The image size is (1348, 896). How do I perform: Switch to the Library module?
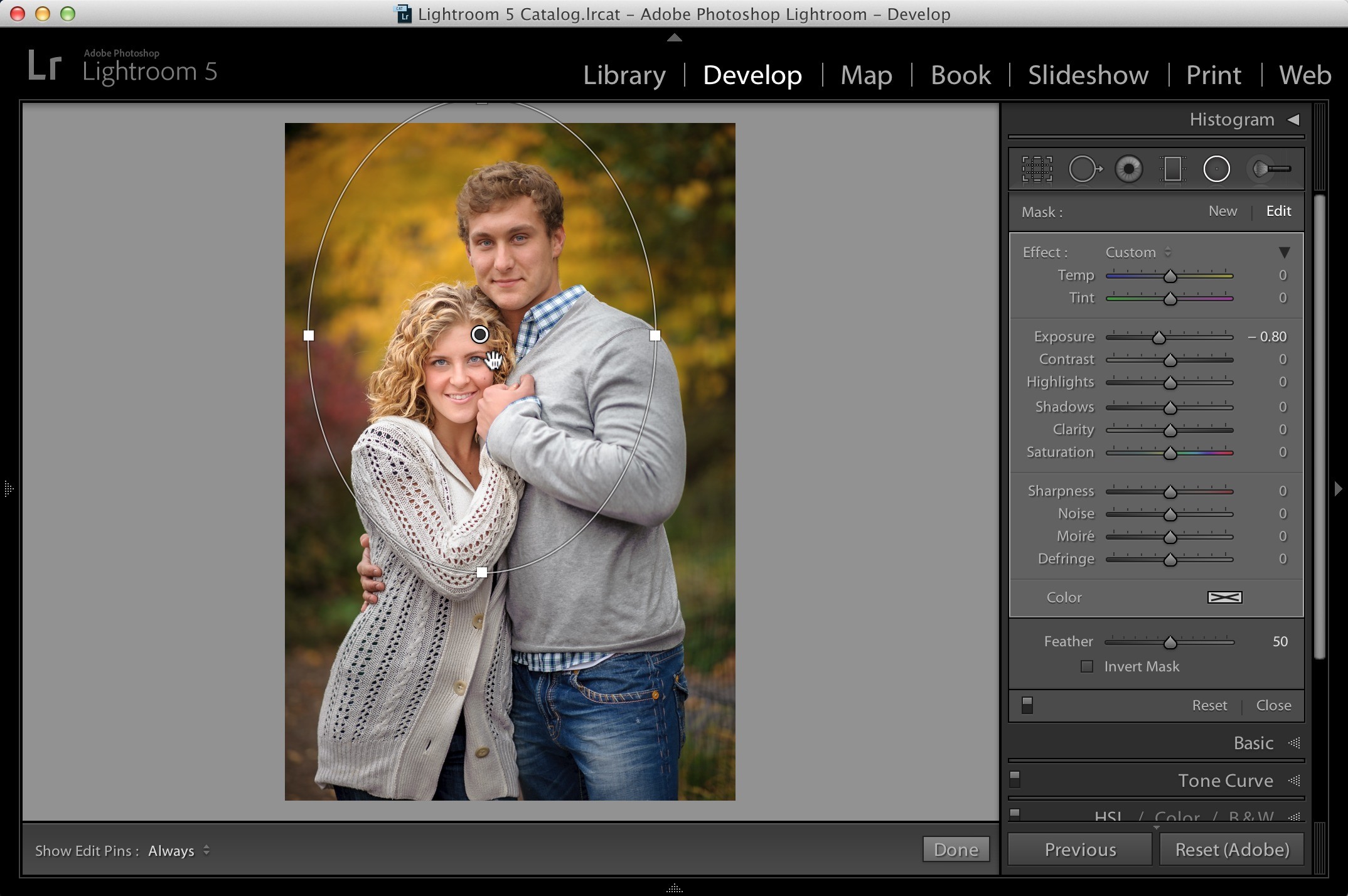pyautogui.click(x=624, y=75)
